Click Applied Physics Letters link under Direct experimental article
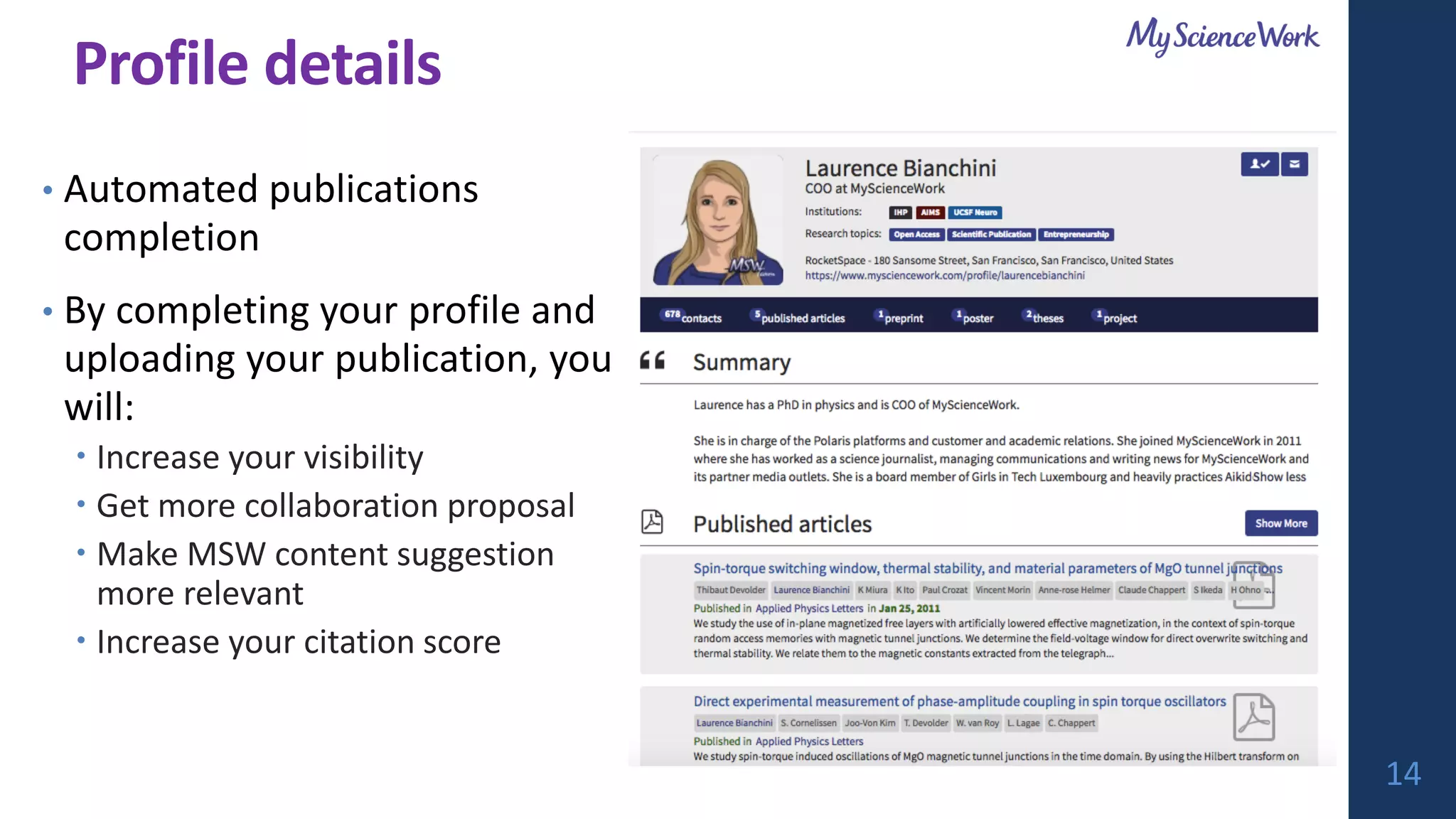1456x819 pixels. coord(809,742)
